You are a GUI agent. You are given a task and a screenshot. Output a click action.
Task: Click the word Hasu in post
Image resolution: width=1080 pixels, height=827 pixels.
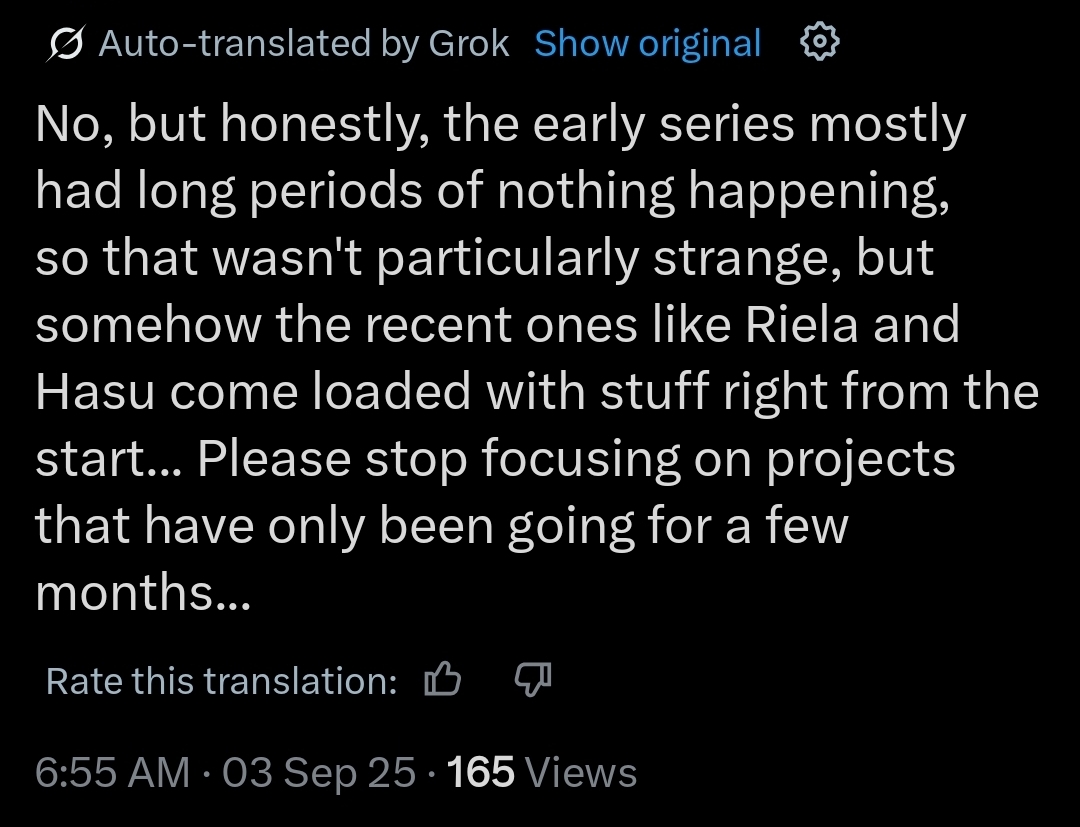pyautogui.click(x=95, y=391)
